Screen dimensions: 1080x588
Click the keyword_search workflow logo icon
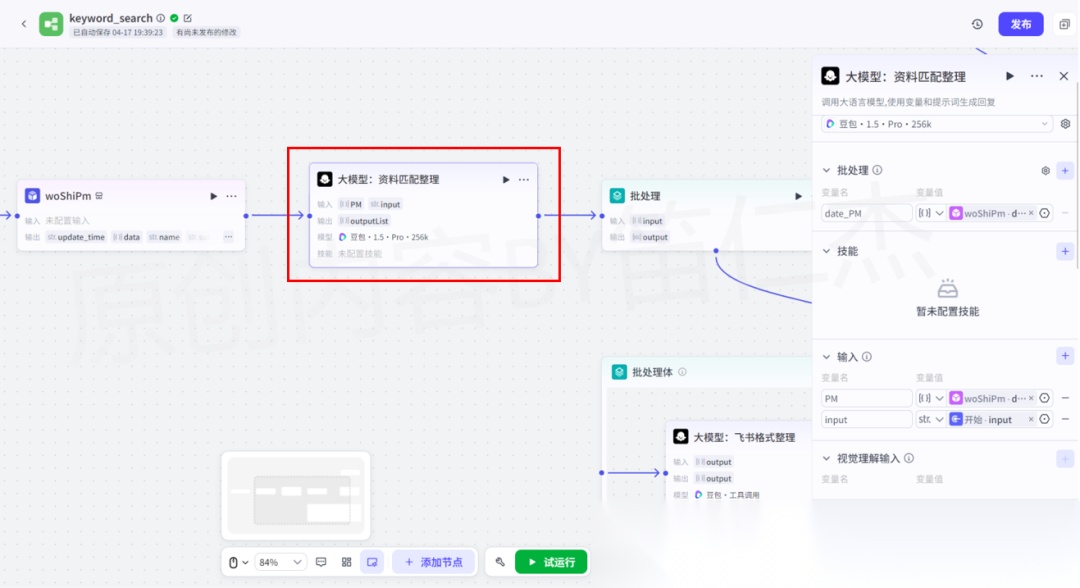coord(51,24)
